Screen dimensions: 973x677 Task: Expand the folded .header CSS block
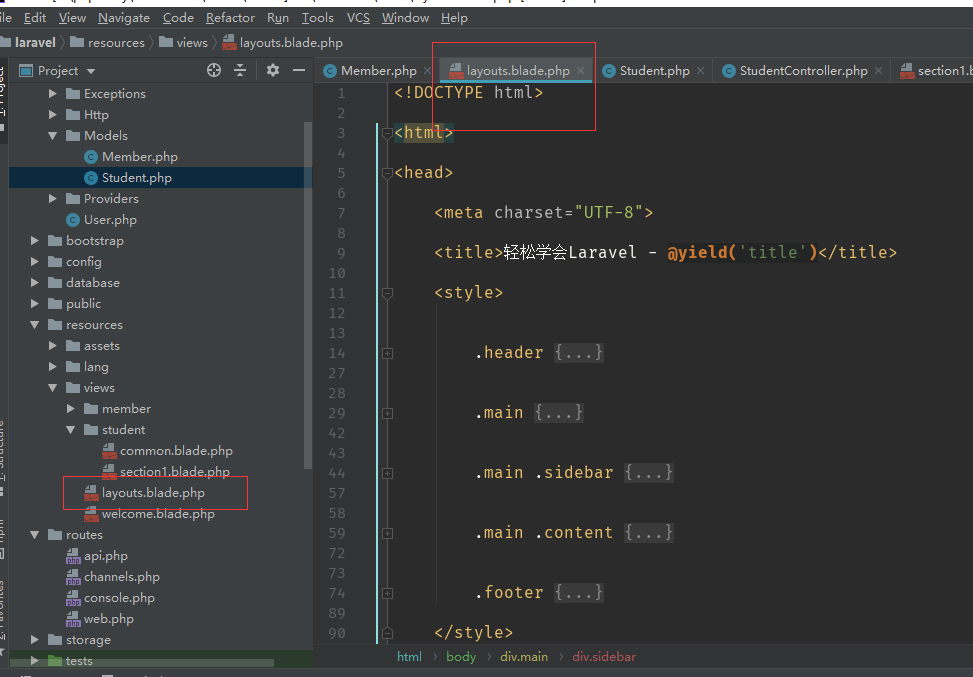point(387,353)
